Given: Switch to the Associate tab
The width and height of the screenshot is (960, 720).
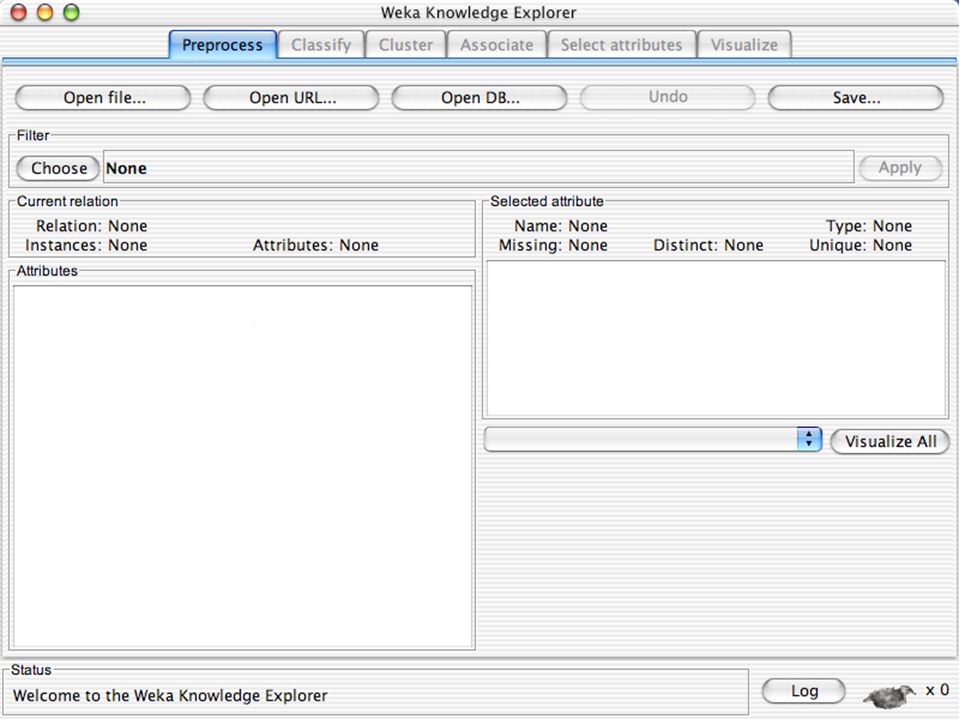Looking at the screenshot, I should 497,45.
